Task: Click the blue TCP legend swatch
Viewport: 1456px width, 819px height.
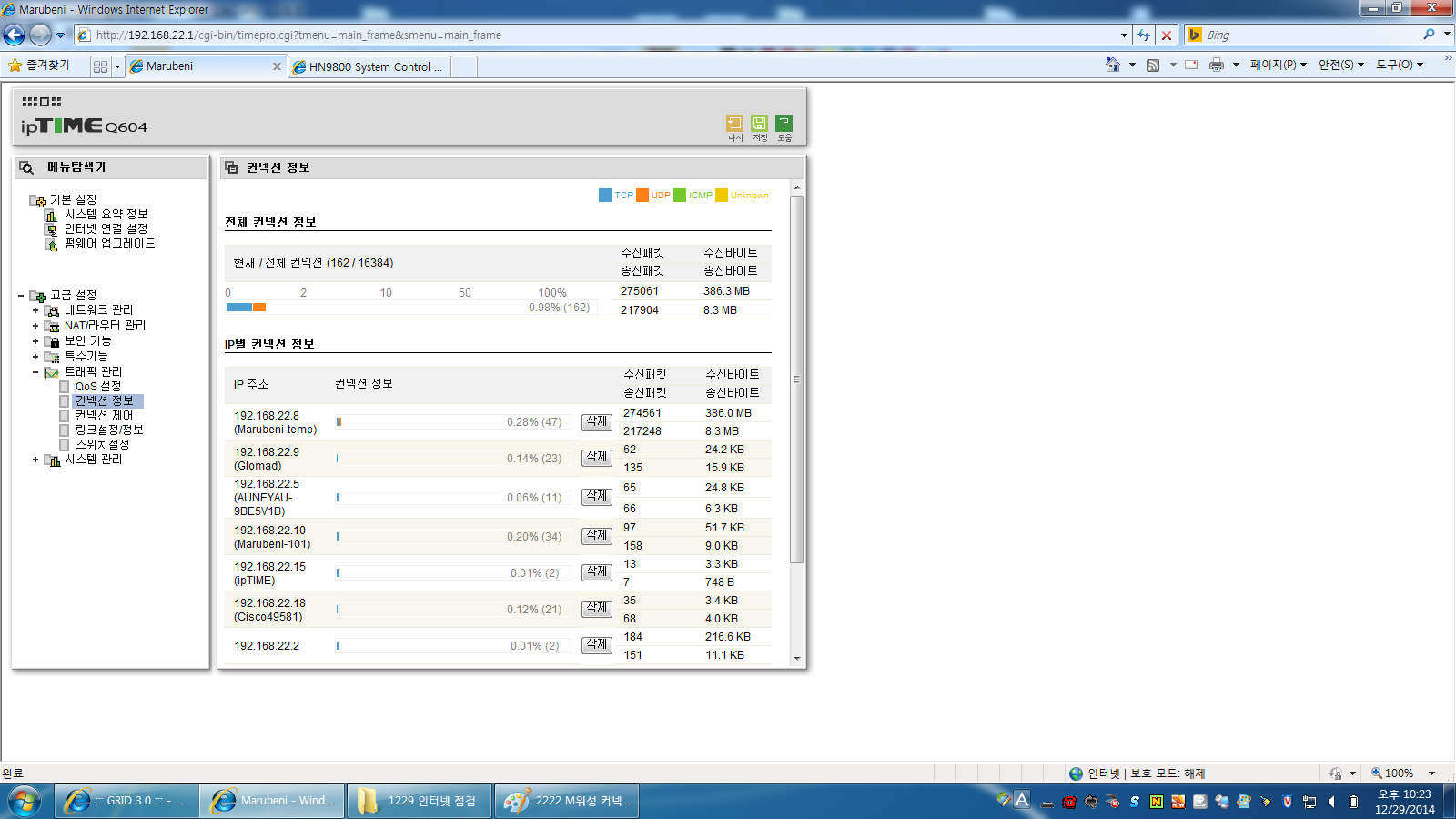Action: click(x=604, y=195)
